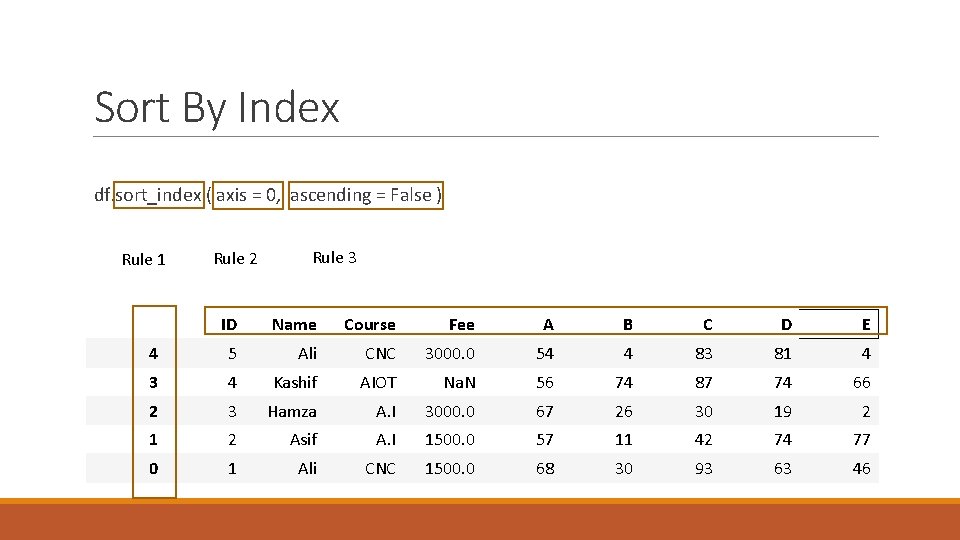Screen dimensions: 960x540
Task: Click the value 56 in column A
Action: click(545, 383)
